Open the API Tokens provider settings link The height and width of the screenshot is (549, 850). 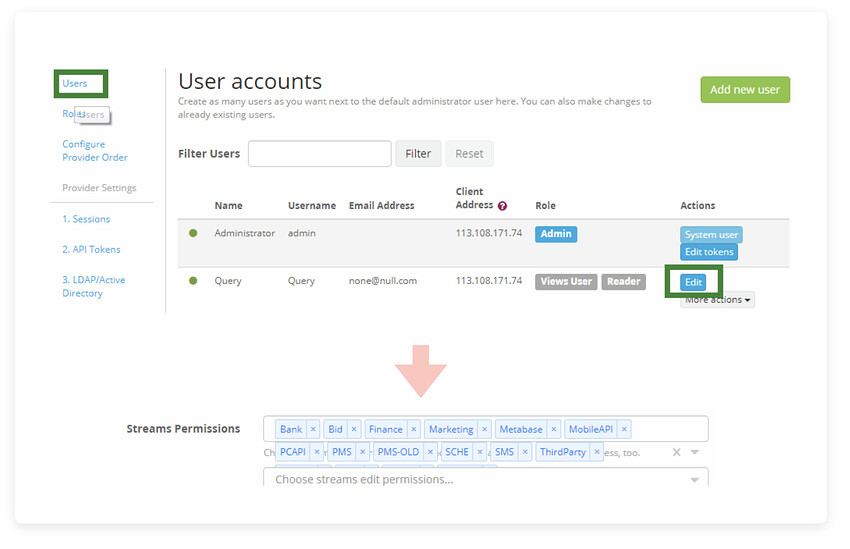(x=91, y=249)
